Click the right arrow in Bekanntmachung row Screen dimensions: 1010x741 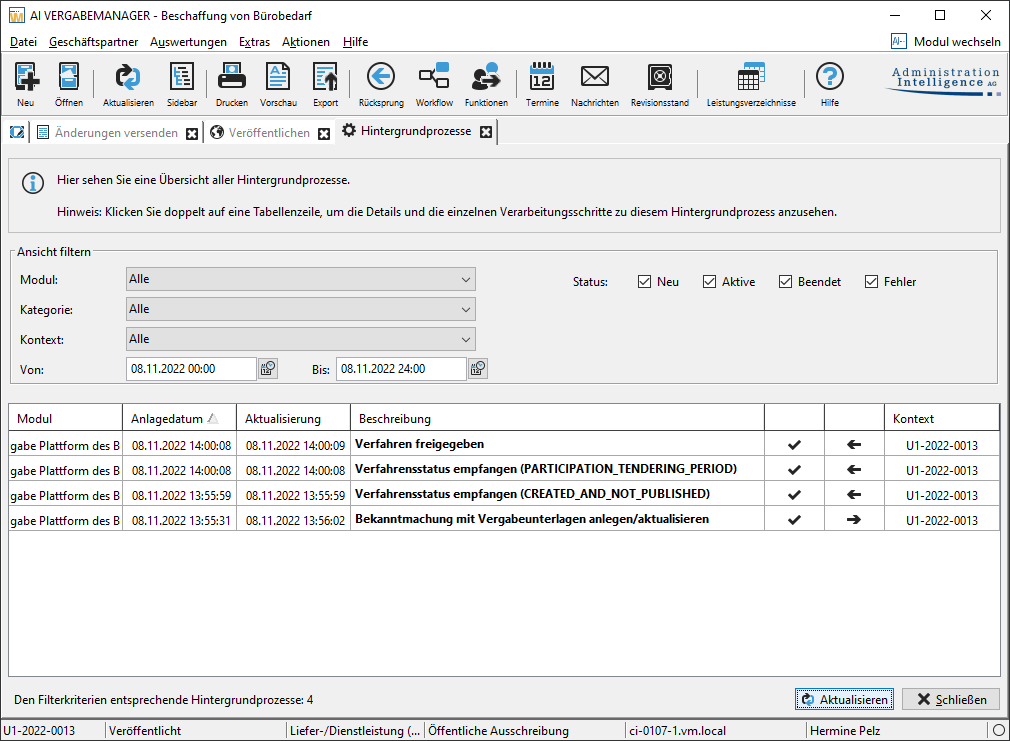[x=854, y=519]
